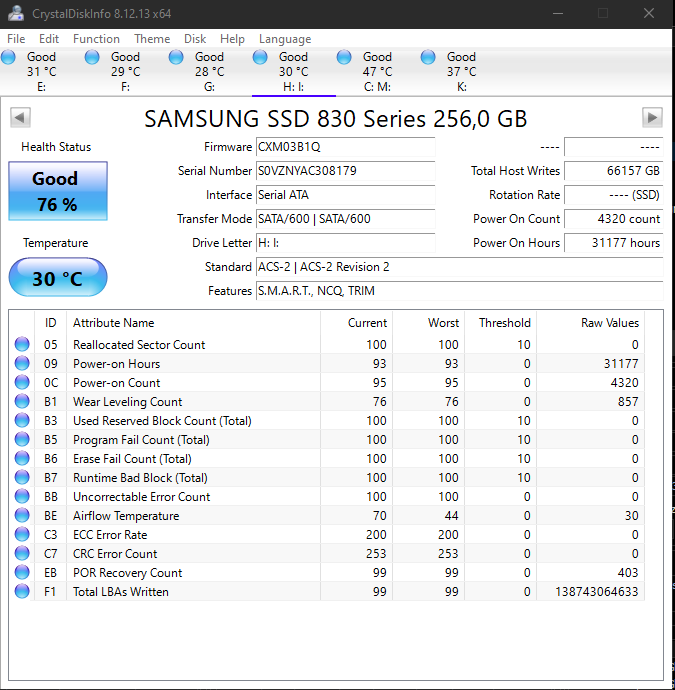This screenshot has width=675, height=690.
Task: Click status orb for Erase Fail Count
Action: click(22, 459)
